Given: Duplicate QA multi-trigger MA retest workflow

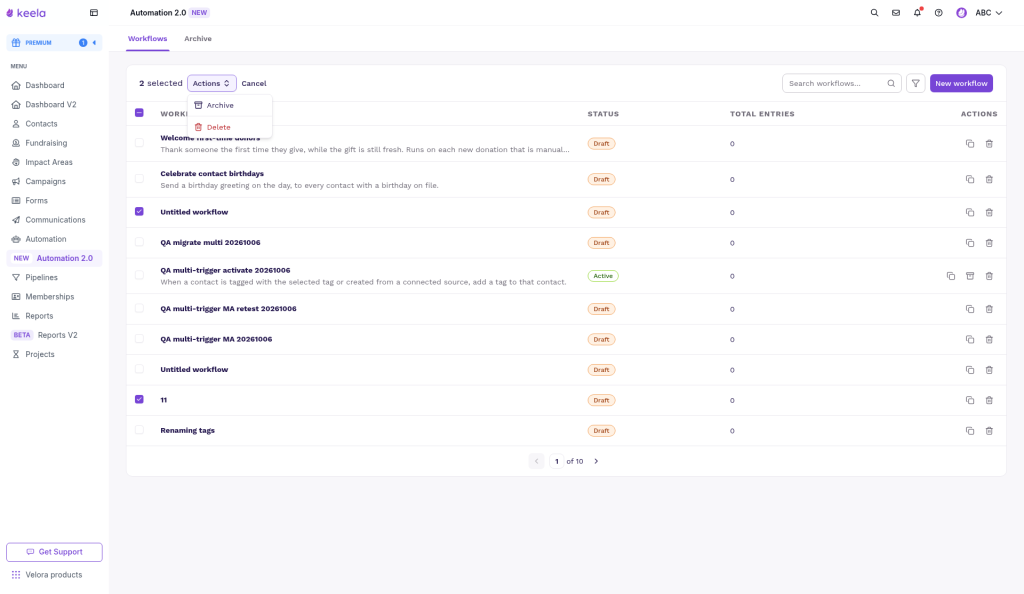Looking at the screenshot, I should (970, 309).
